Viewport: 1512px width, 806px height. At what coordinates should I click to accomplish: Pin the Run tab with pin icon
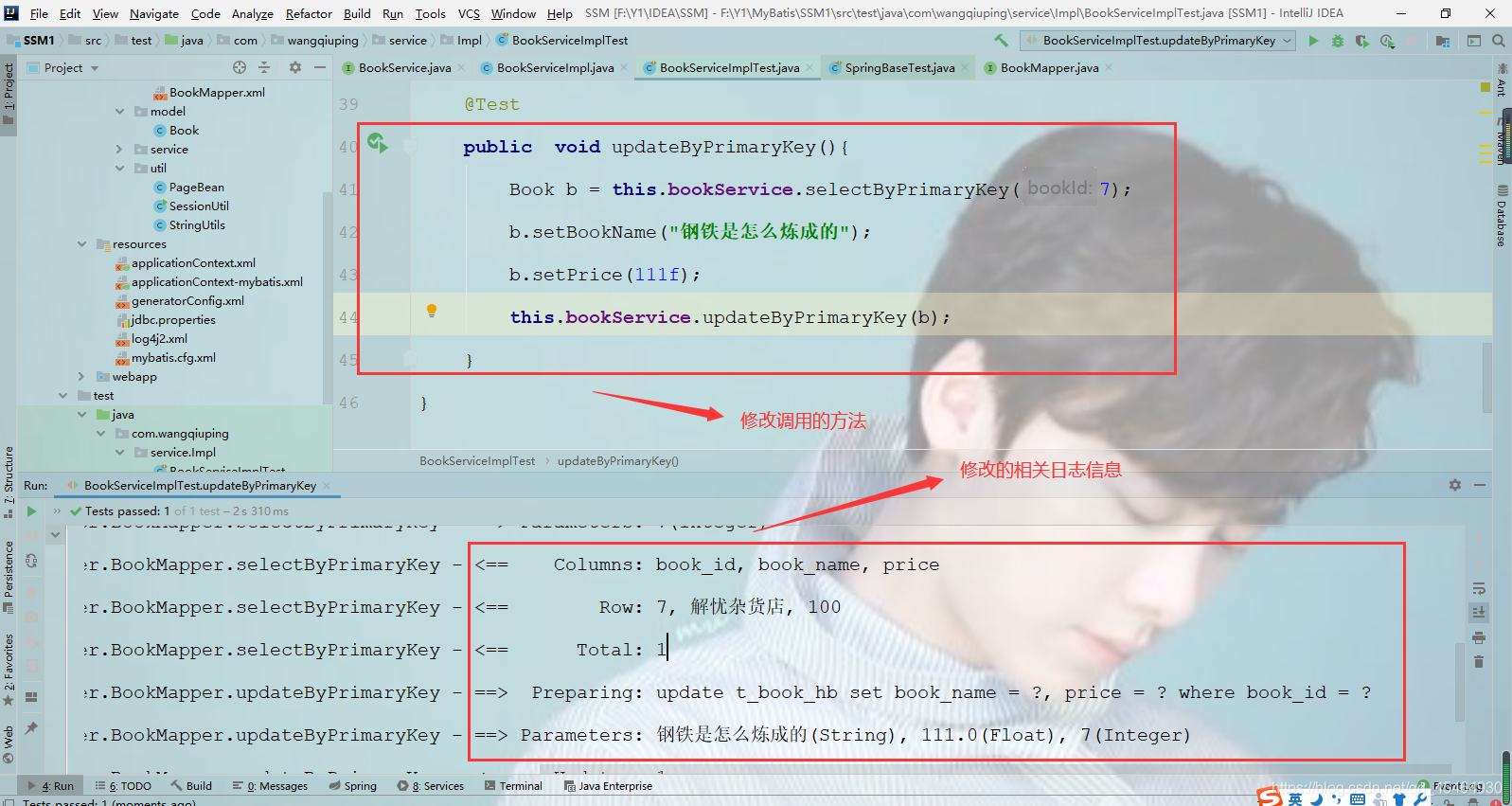[x=31, y=727]
